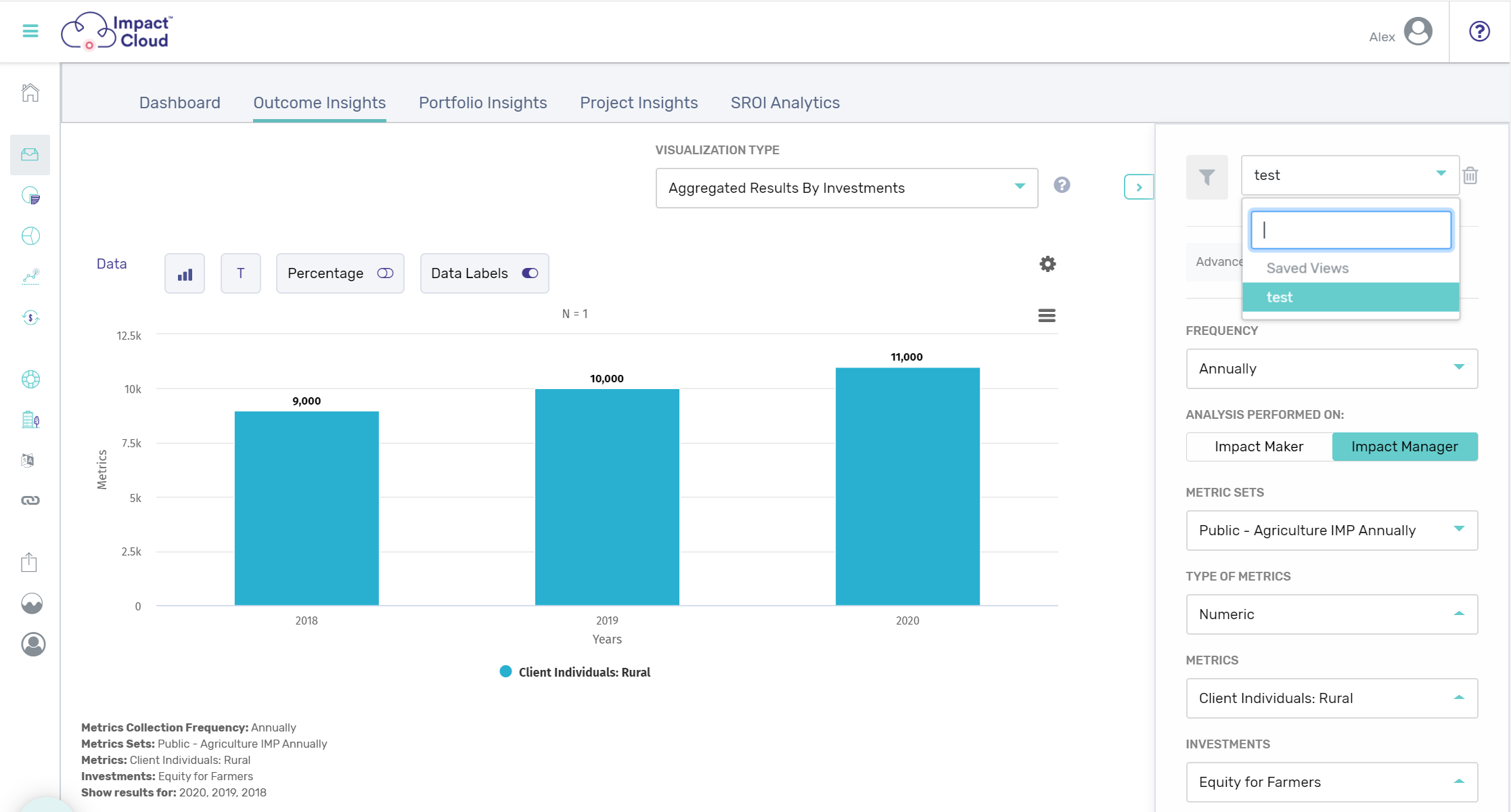Open the help question mark in header
The height and width of the screenshot is (812, 1511).
[x=1479, y=31]
